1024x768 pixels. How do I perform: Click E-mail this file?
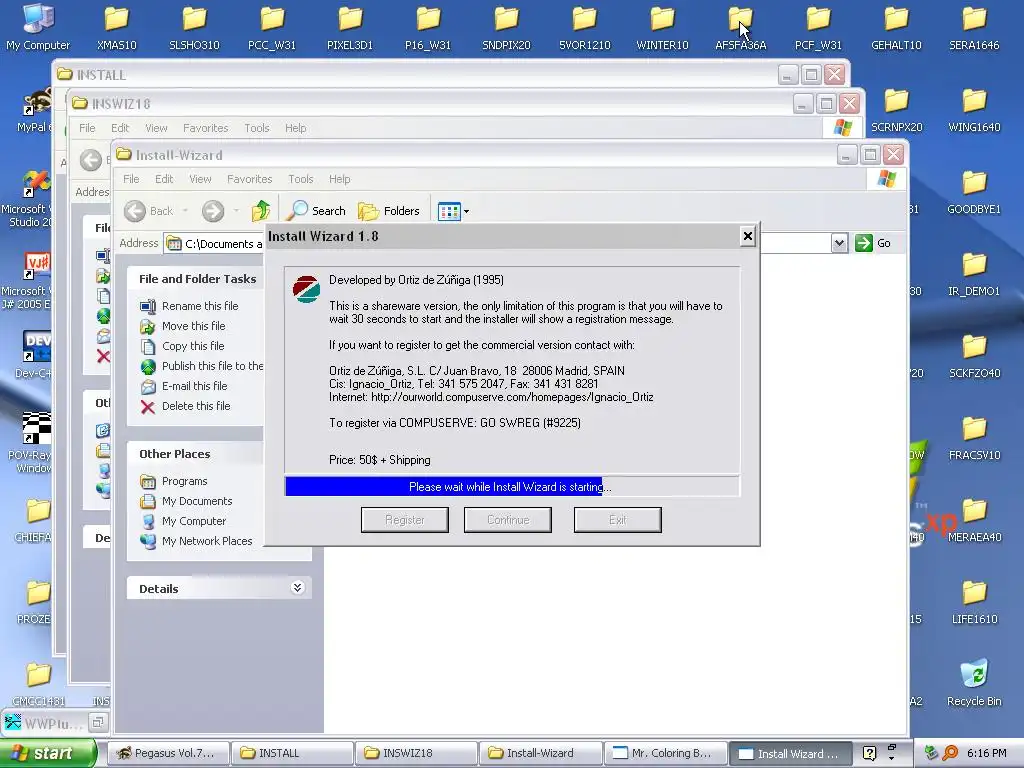195,386
